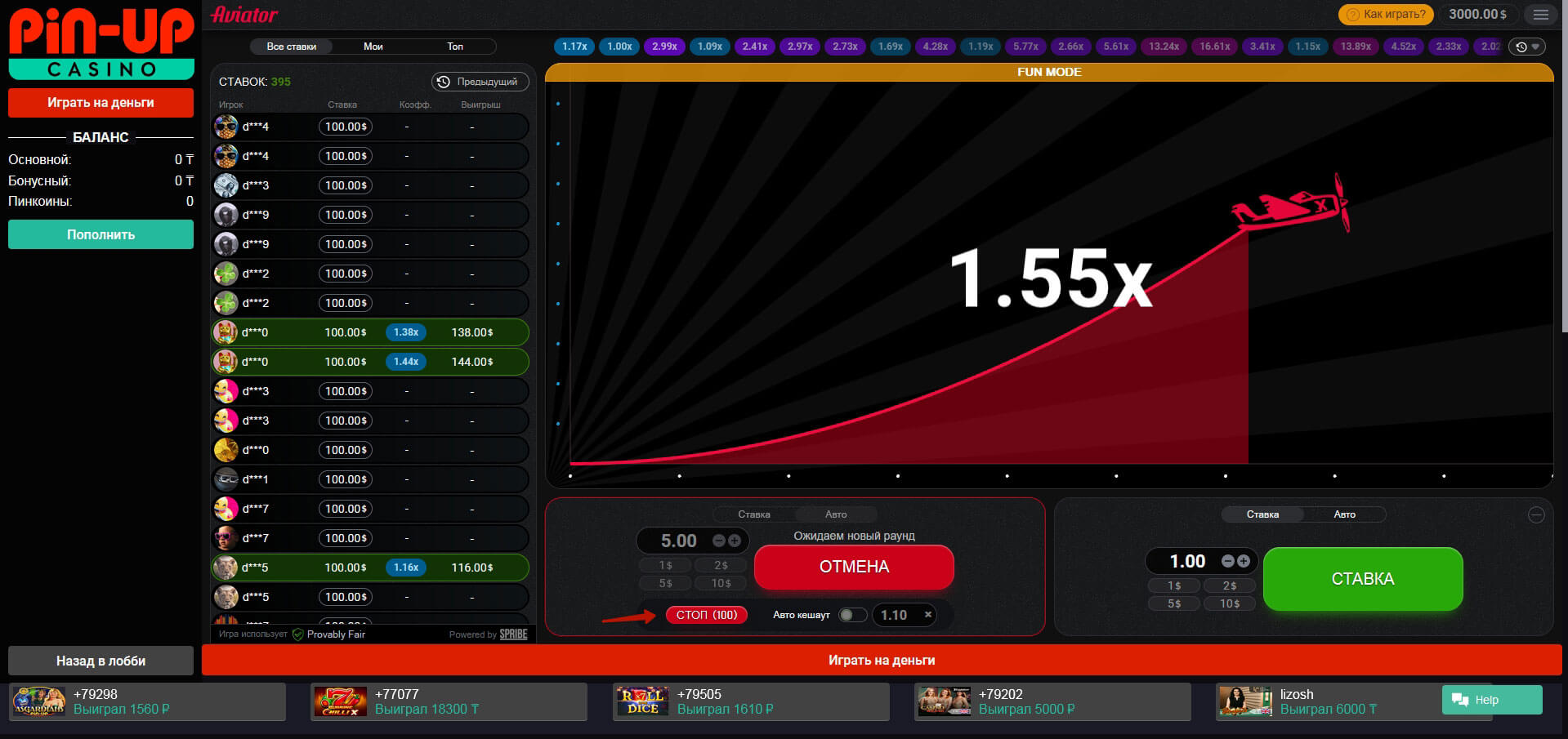This screenshot has height=739, width=1568.
Task: Select the Ставка tab in the 5.00 bet panel
Action: (x=753, y=514)
